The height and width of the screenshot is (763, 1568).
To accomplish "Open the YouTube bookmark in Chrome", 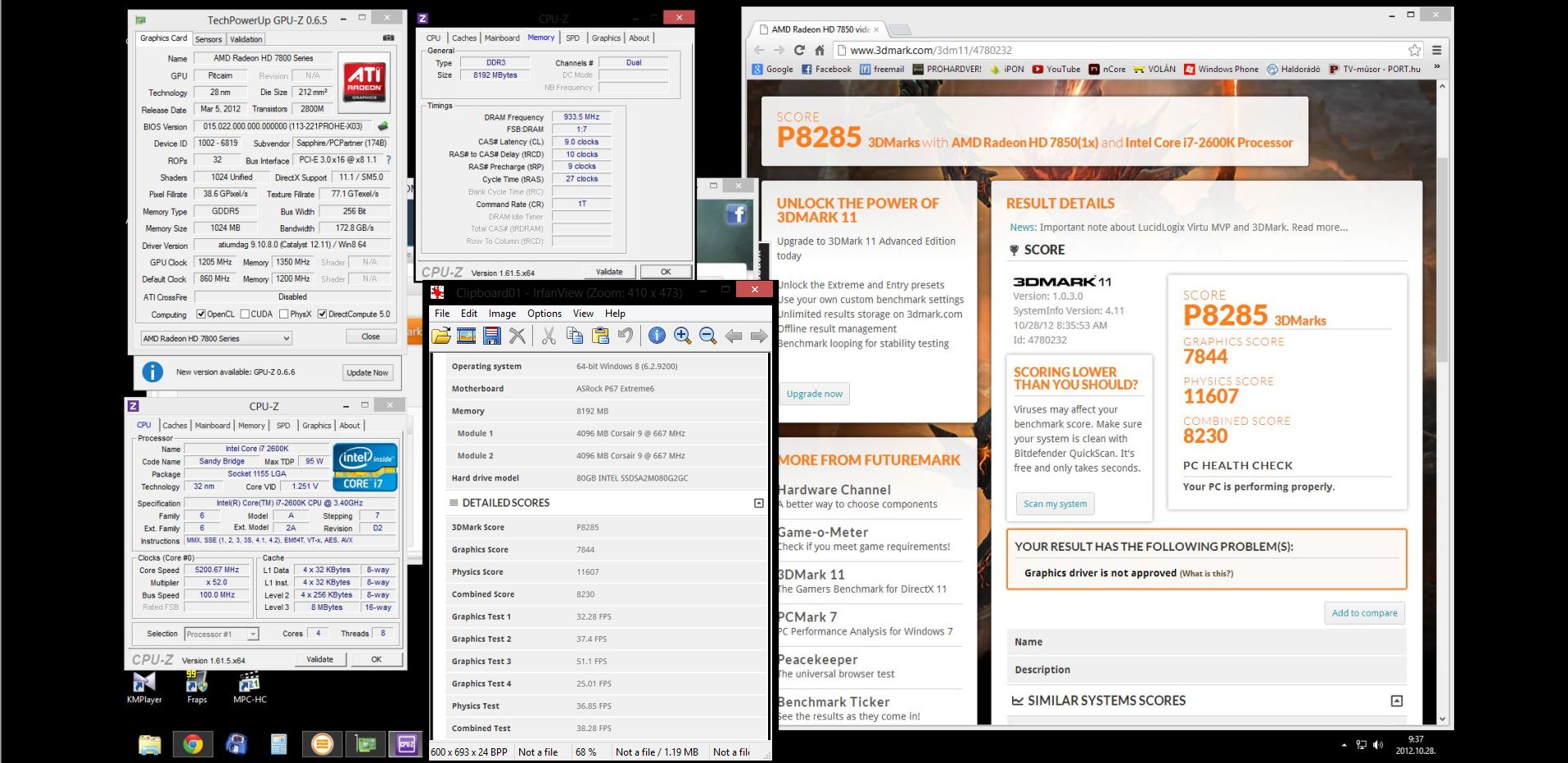I will click(1056, 70).
